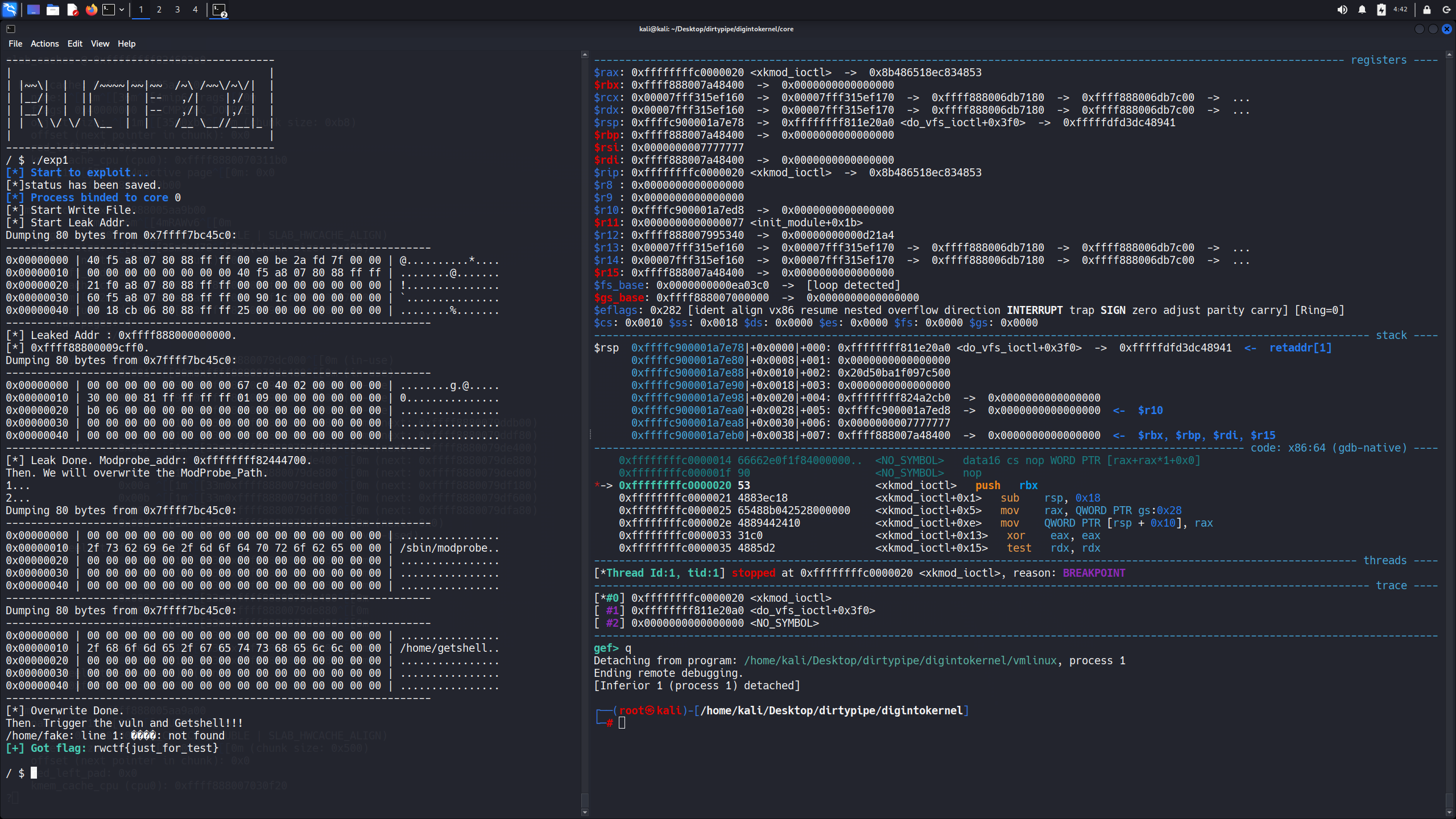Screen dimensions: 1456x819
Task: Click the 'threads' section heading
Action: click(x=1385, y=560)
